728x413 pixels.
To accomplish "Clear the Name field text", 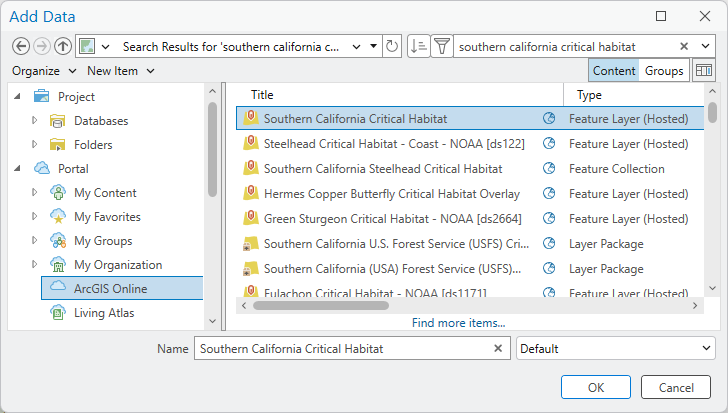I will pyautogui.click(x=498, y=348).
